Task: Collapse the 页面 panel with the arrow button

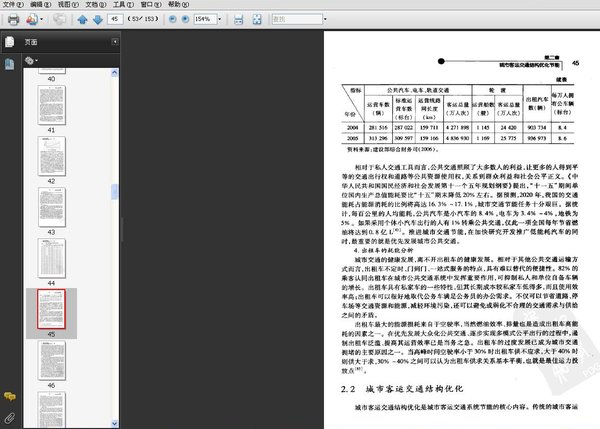Action: [x=115, y=42]
